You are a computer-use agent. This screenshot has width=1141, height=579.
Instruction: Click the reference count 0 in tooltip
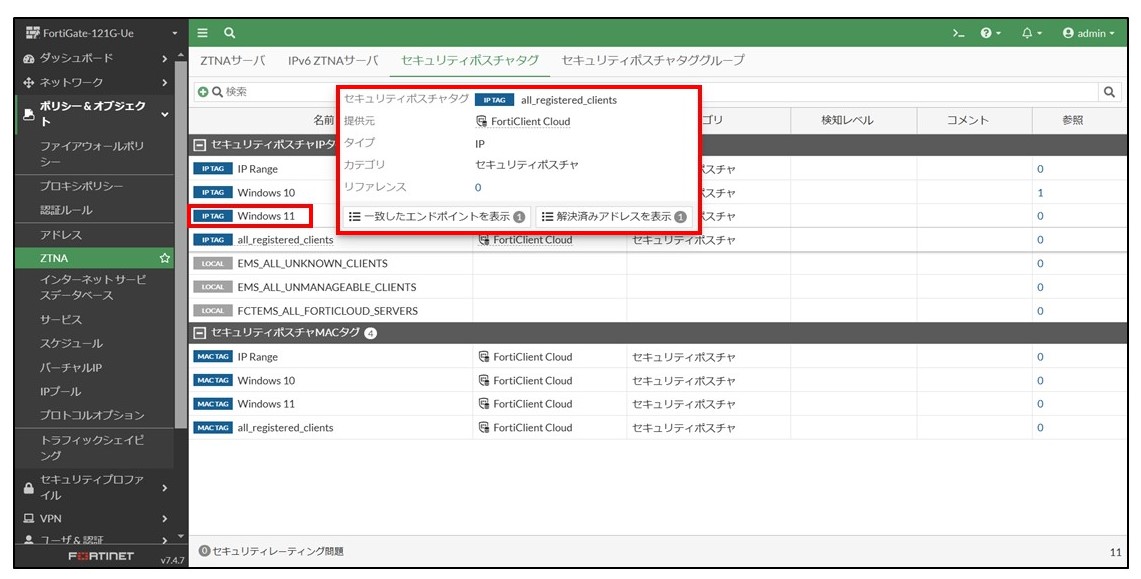pos(478,188)
